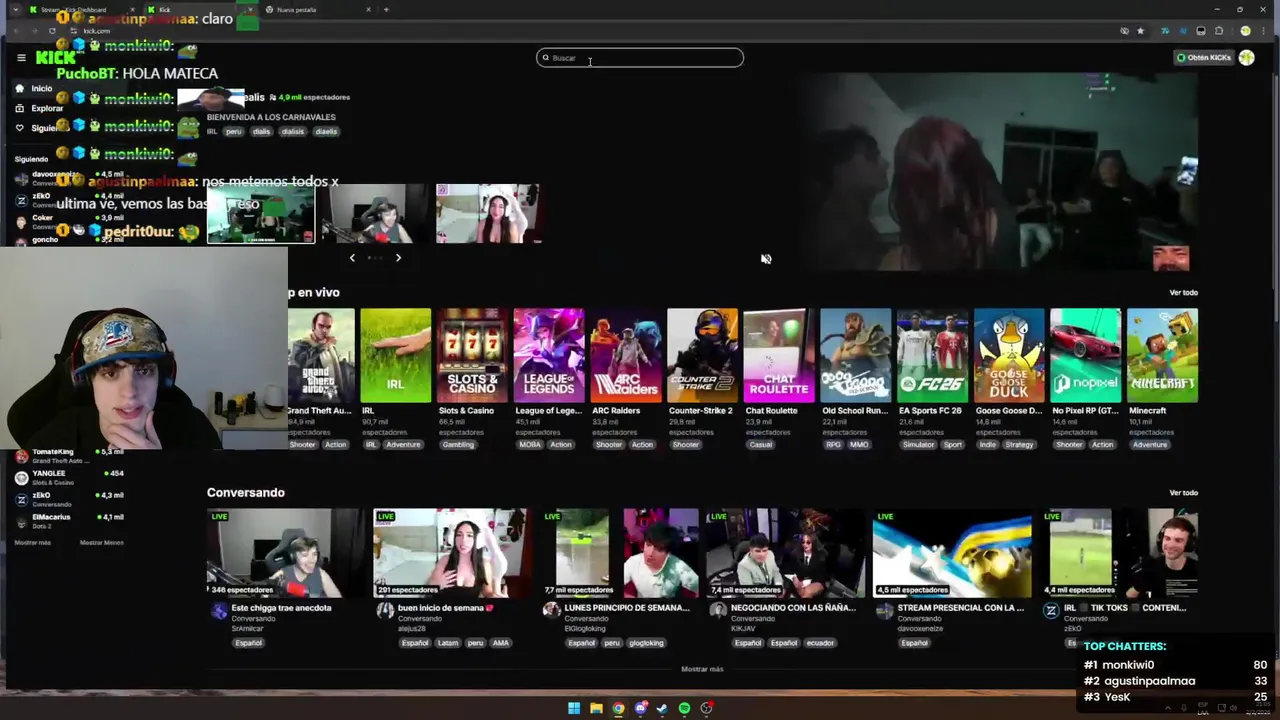
Task: Open the EA Sports FC 26 category
Action: click(932, 355)
